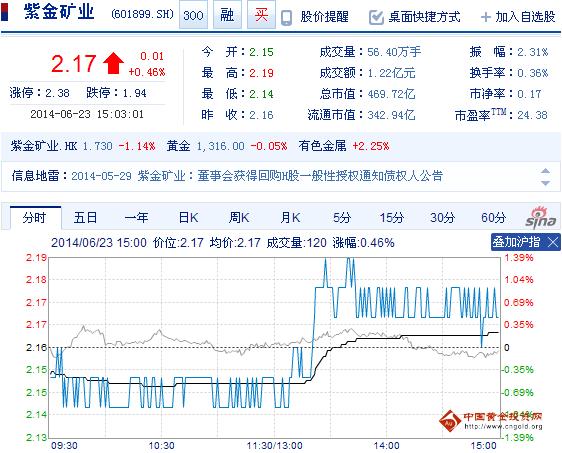Select the 分时 intraday chart tab

pyautogui.click(x=35, y=218)
